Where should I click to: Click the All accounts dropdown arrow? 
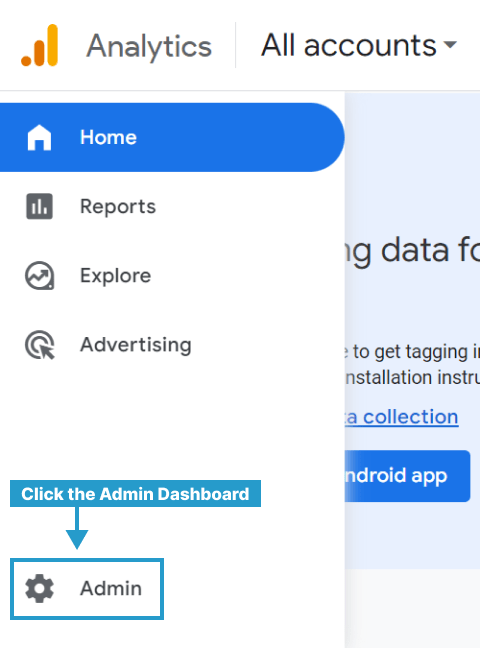tap(450, 44)
